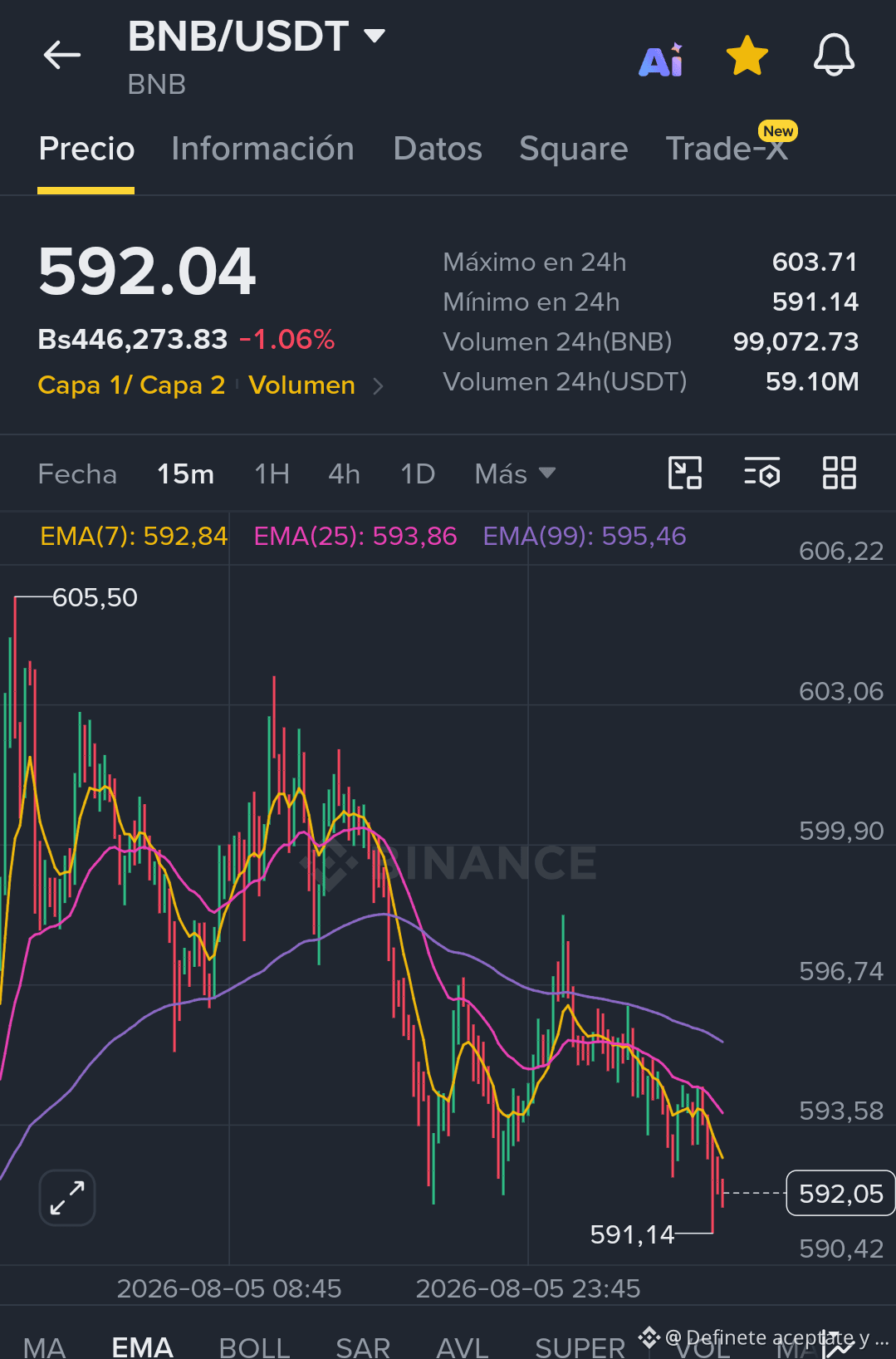Toggle the favorite star icon
The image size is (896, 1359).
(x=747, y=56)
